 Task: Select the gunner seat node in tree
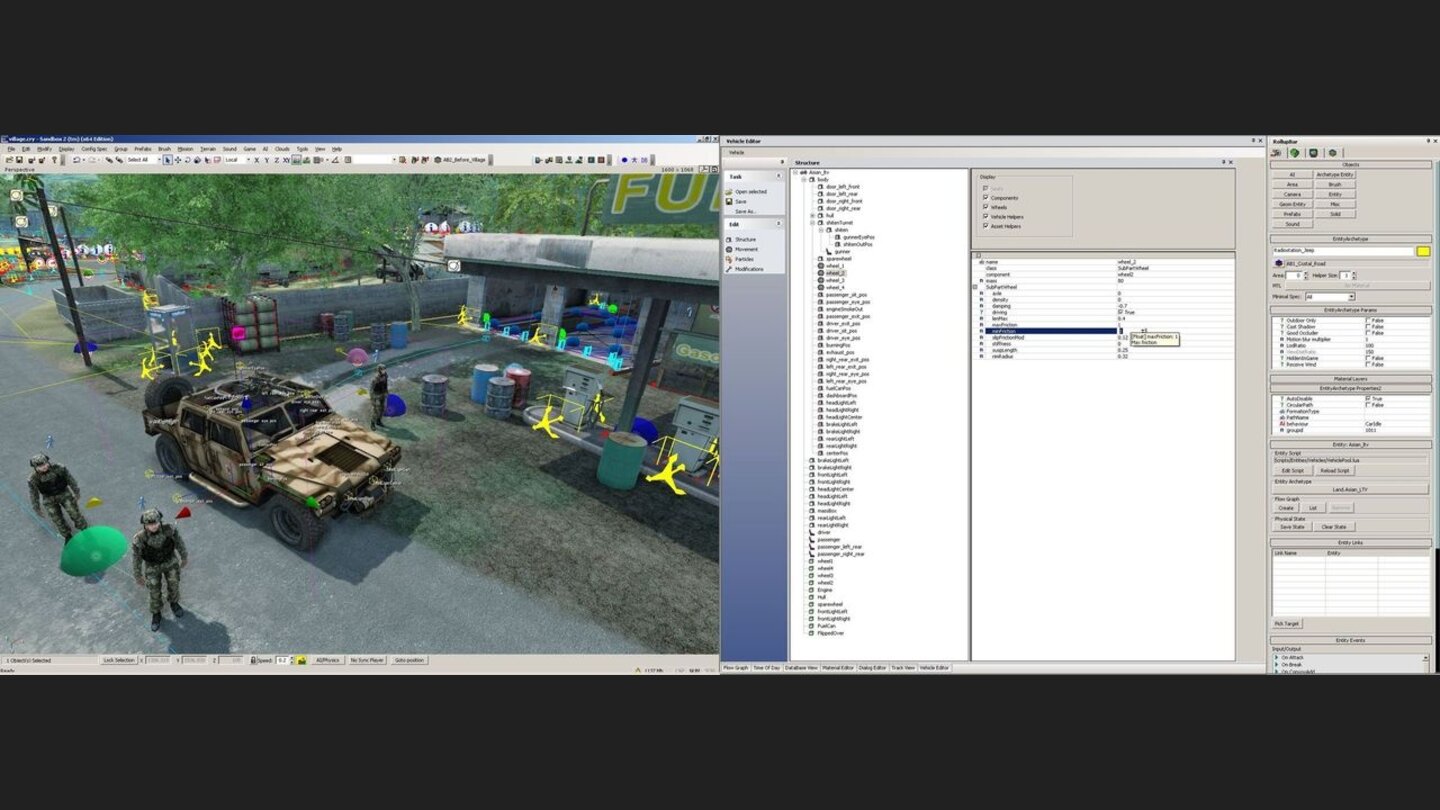841,251
